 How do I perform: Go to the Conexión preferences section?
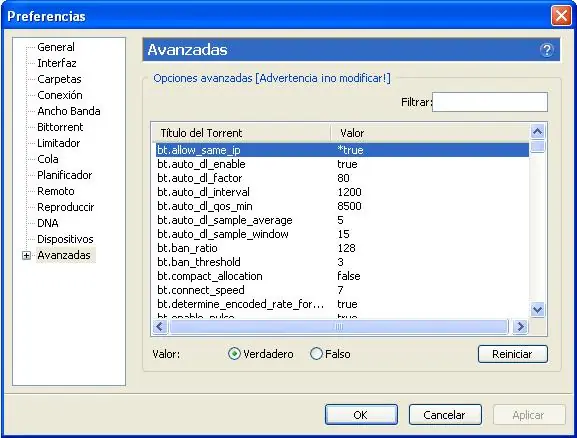(60, 95)
